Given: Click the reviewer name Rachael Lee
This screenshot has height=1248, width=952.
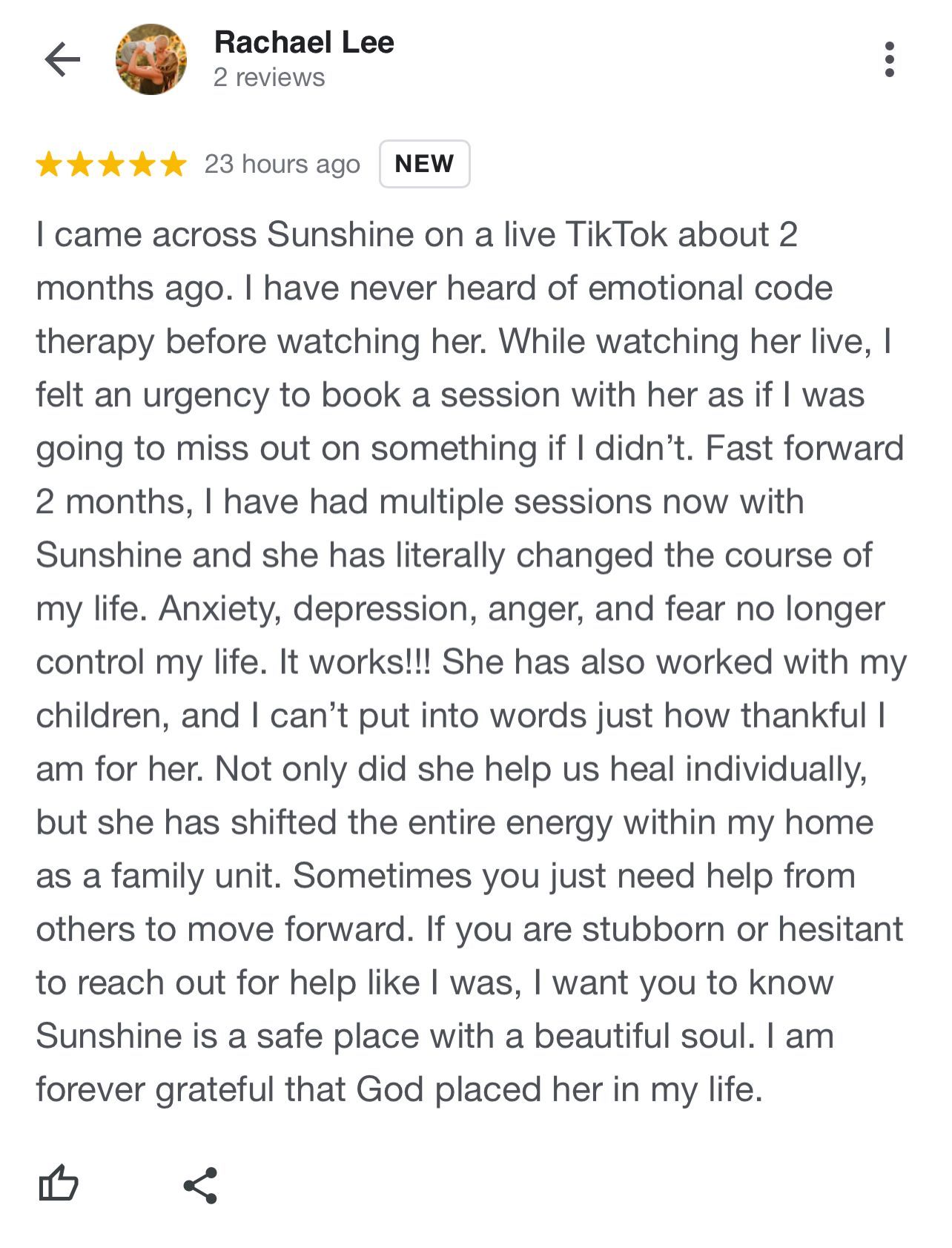Looking at the screenshot, I should (304, 42).
